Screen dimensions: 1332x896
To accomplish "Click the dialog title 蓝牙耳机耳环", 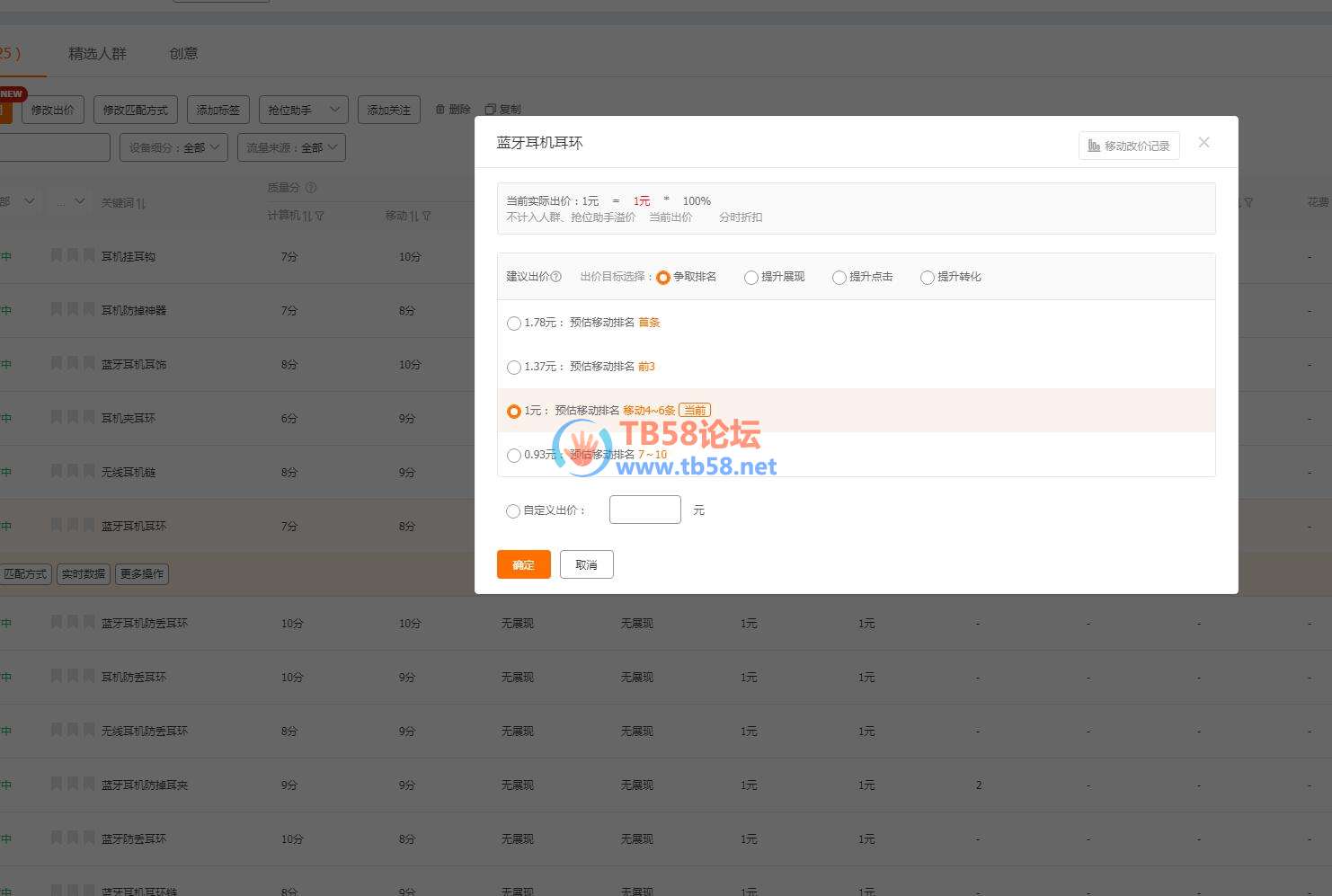I will (540, 142).
